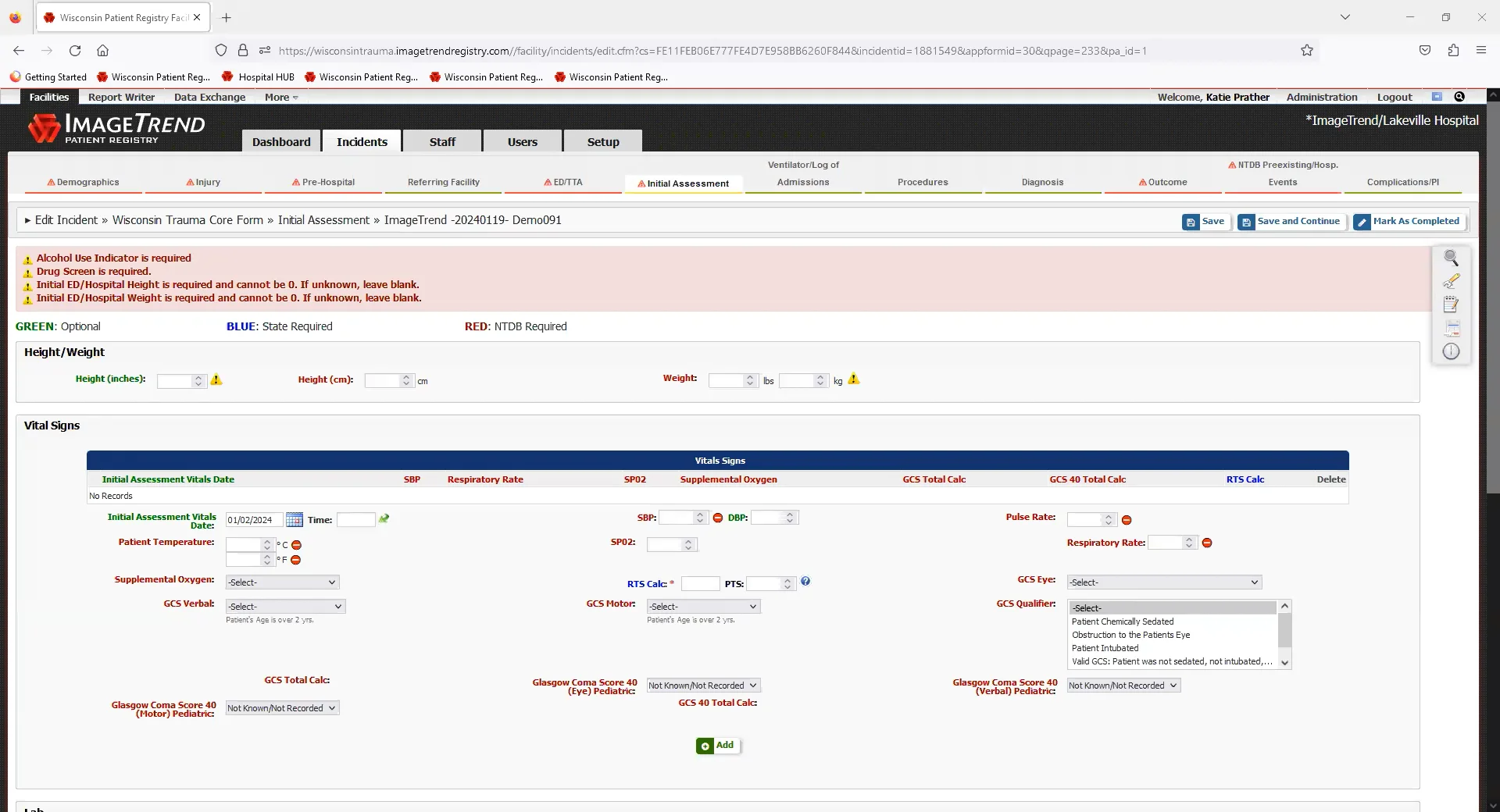Click the browser bookmark star icon
Image resolution: width=1500 pixels, height=812 pixels.
point(1307,51)
